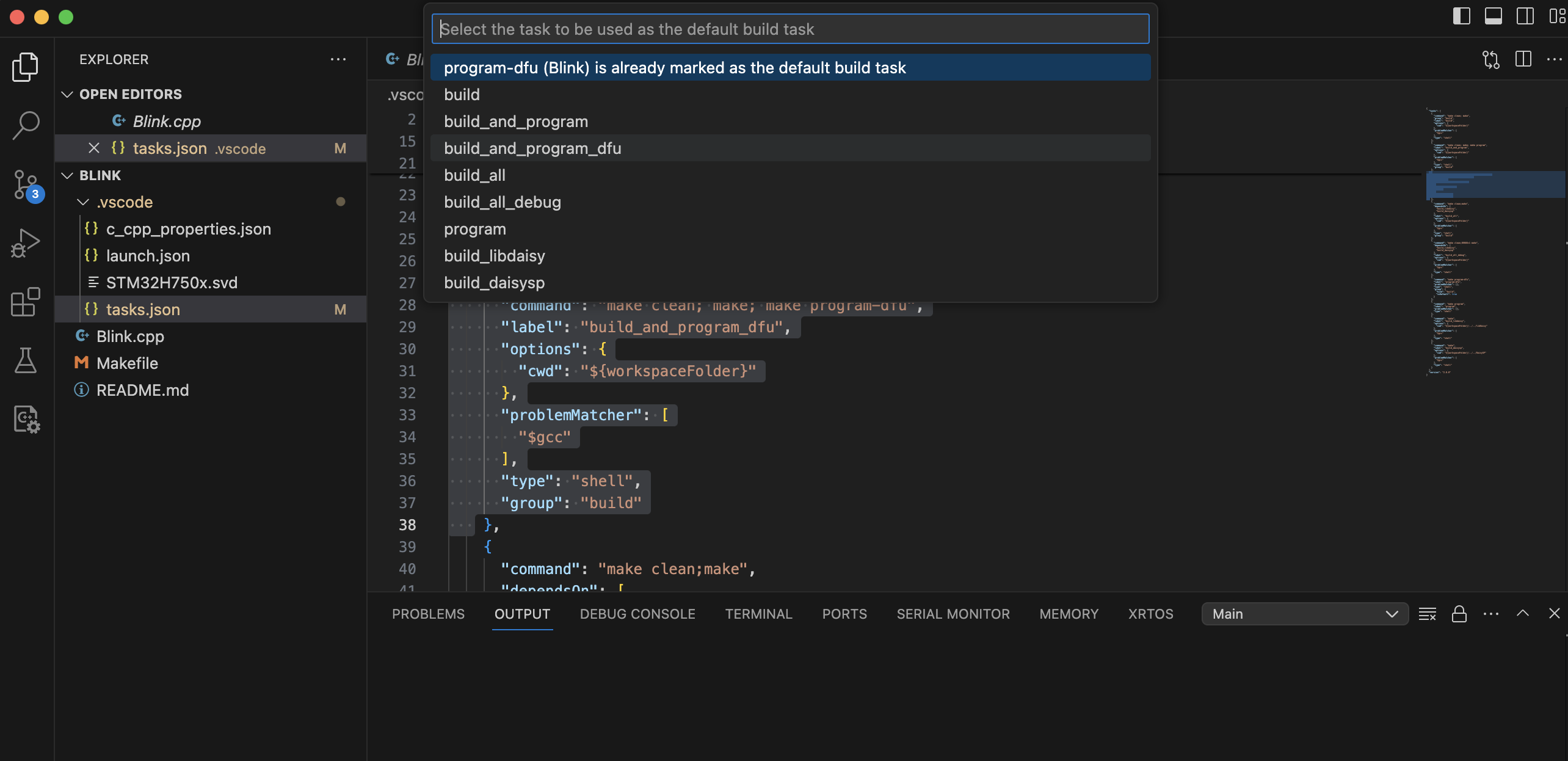Viewport: 1568px width, 761px height.
Task: Select the build_daisysp task
Action: pos(790,282)
